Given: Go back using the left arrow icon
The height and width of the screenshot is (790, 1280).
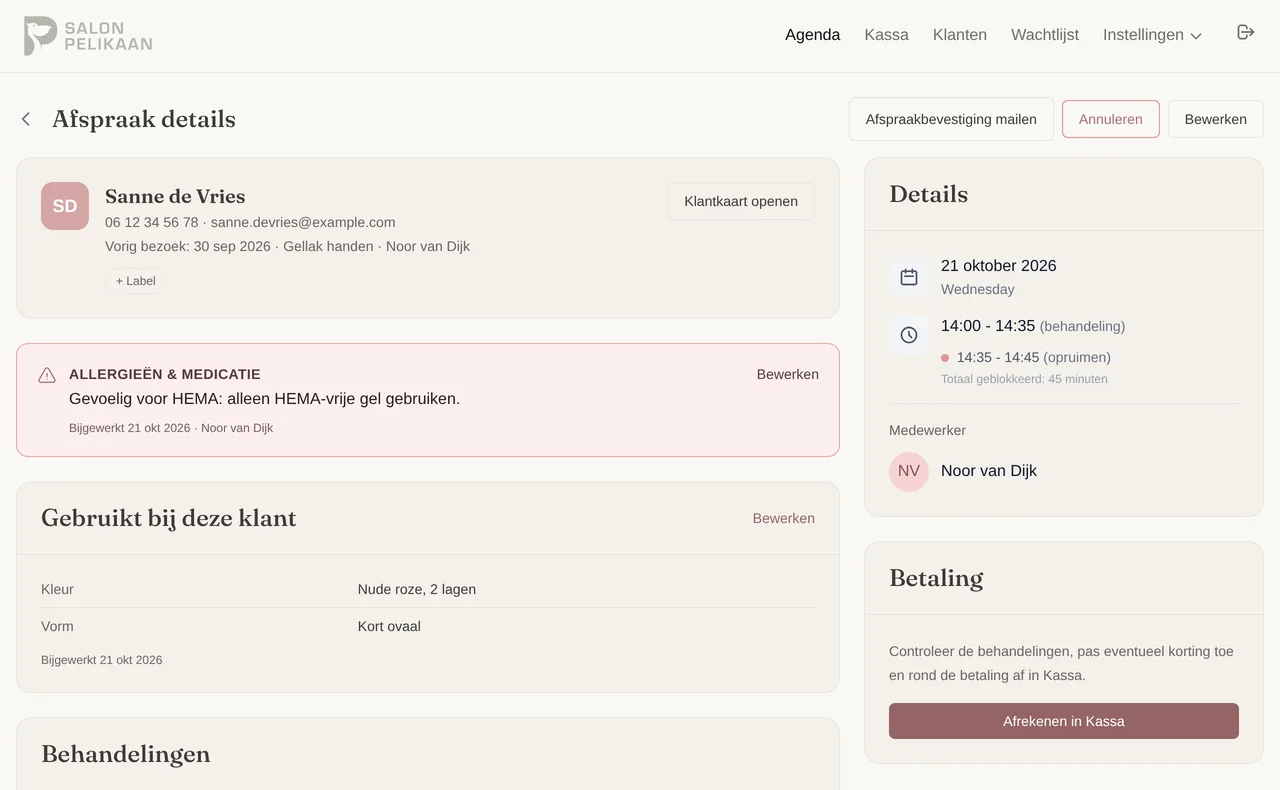Looking at the screenshot, I should 26,119.
